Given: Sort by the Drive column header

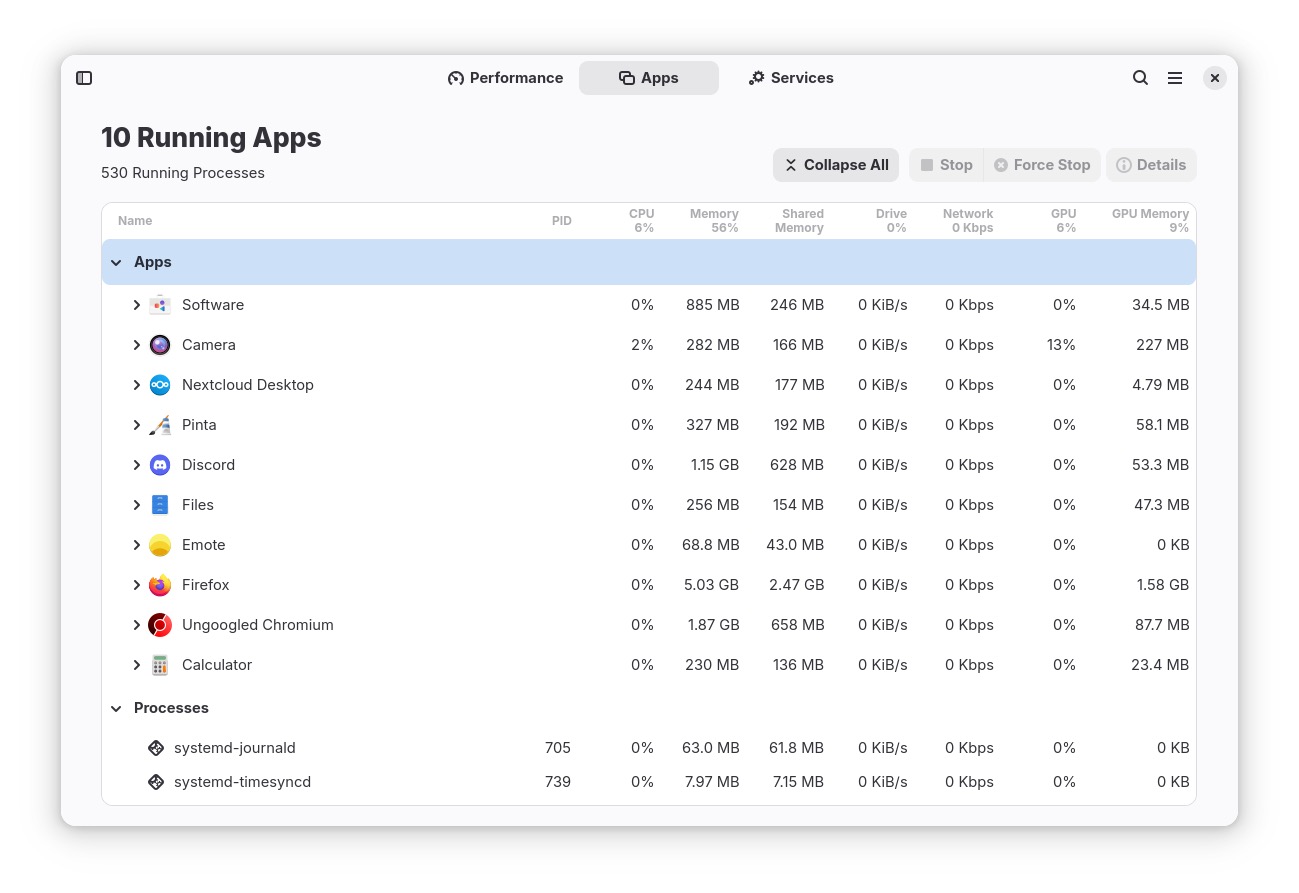Looking at the screenshot, I should (x=891, y=221).
